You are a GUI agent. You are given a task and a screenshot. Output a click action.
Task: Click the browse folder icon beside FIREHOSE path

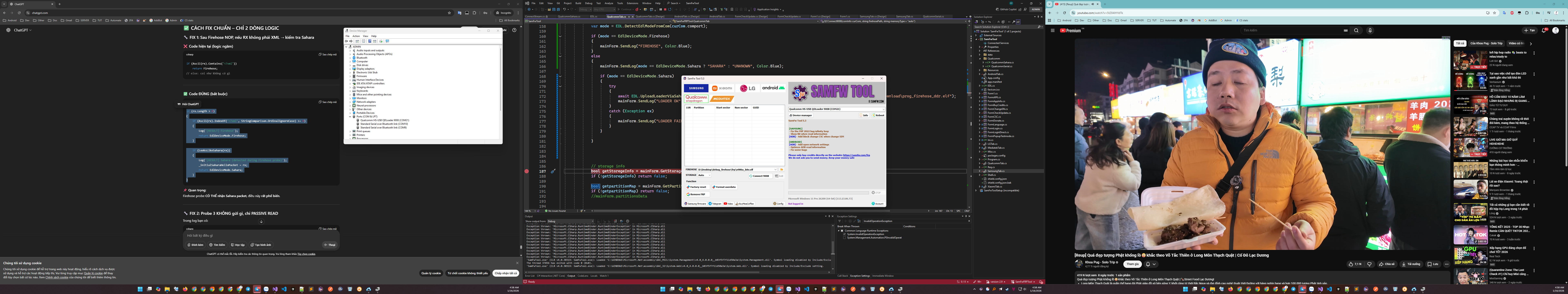[x=782, y=170]
